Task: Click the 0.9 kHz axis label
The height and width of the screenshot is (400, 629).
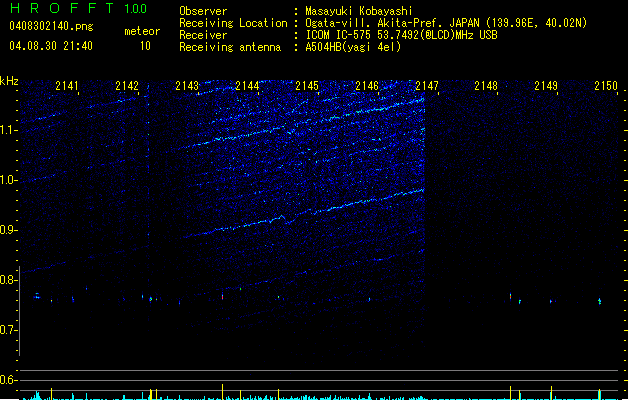Action: coord(9,230)
